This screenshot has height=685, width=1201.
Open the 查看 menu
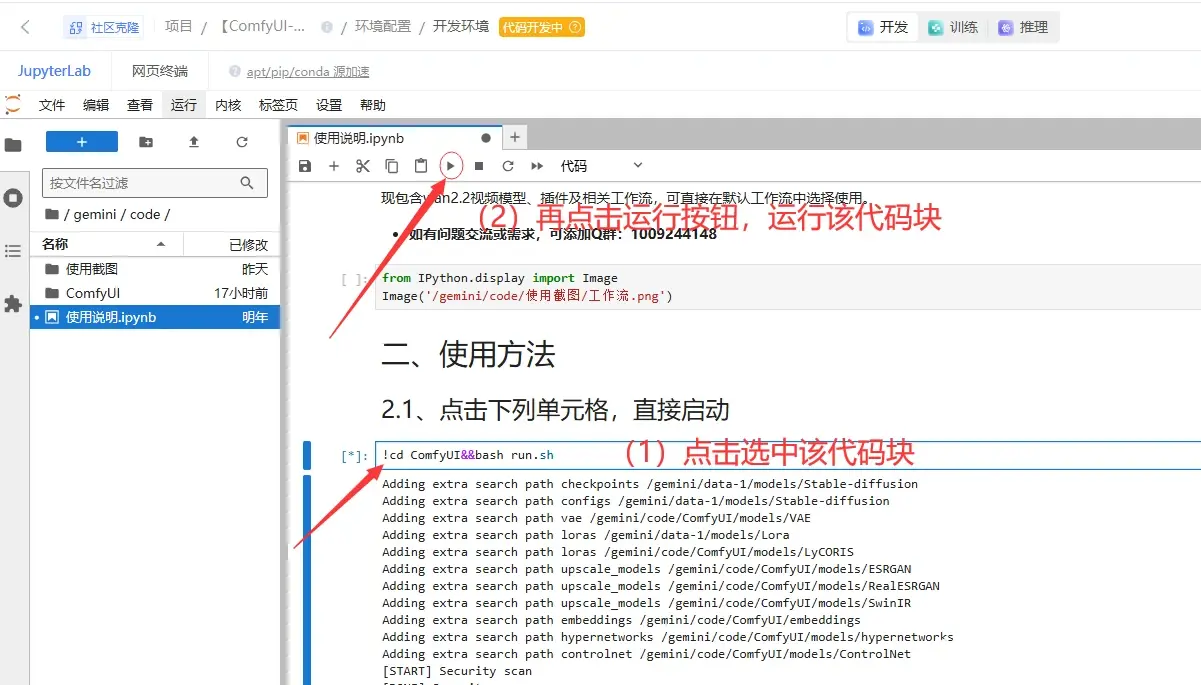point(140,105)
